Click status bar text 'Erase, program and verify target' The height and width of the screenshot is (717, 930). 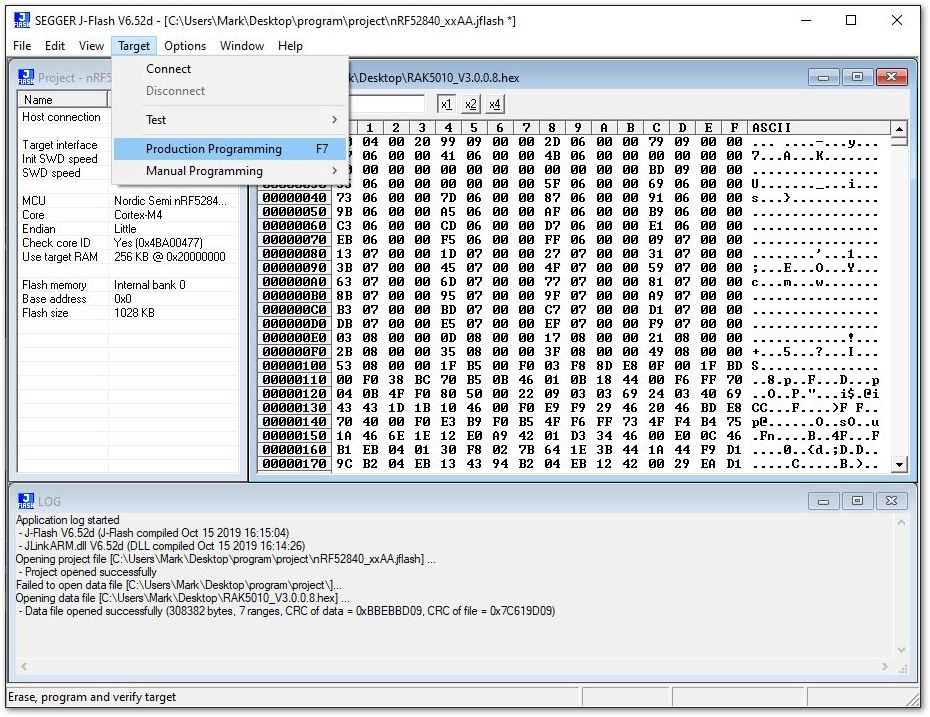pyautogui.click(x=92, y=697)
